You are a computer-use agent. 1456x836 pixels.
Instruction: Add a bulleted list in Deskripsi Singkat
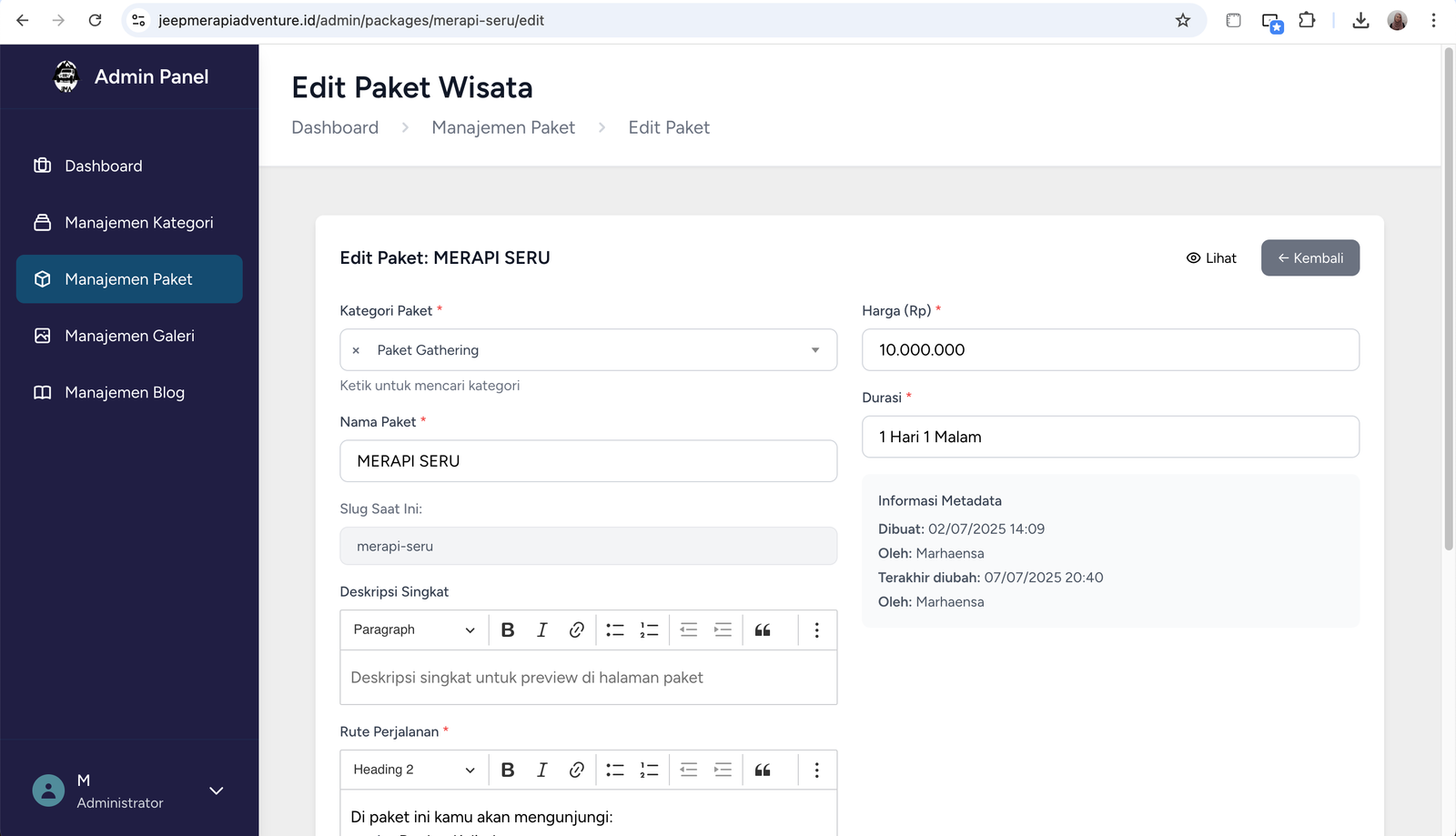pyautogui.click(x=615, y=630)
